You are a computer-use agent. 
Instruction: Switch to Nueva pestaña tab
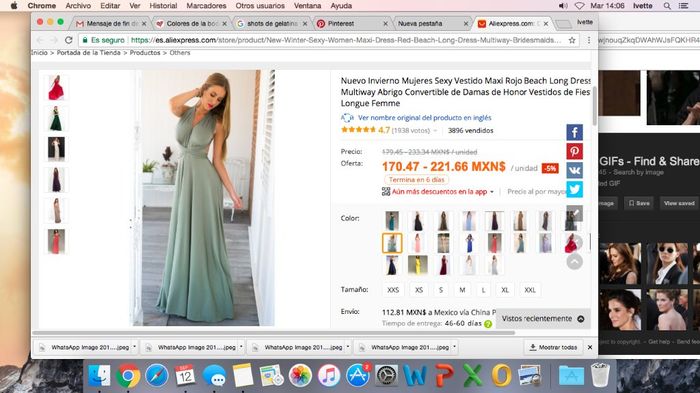tap(430, 24)
